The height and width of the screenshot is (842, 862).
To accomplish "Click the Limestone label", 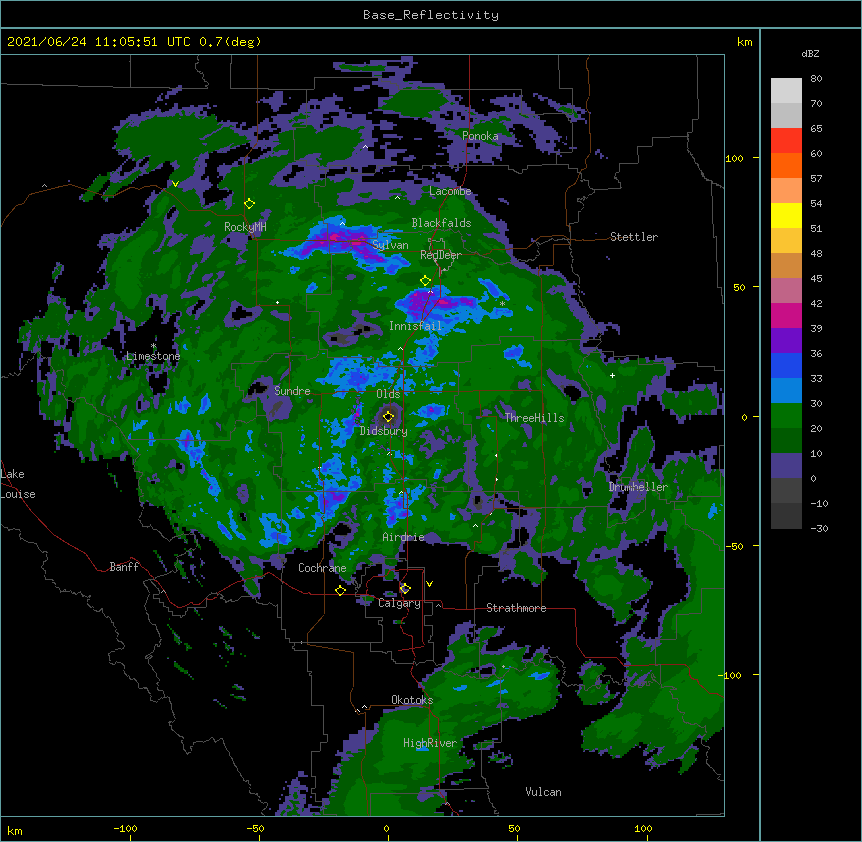I will [x=153, y=356].
